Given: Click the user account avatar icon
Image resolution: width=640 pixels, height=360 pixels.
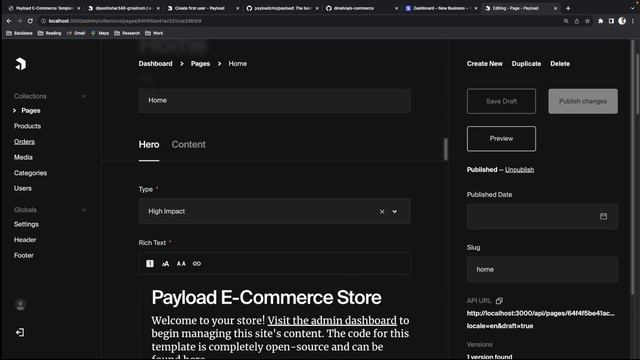Looking at the screenshot, I should tap(20, 305).
